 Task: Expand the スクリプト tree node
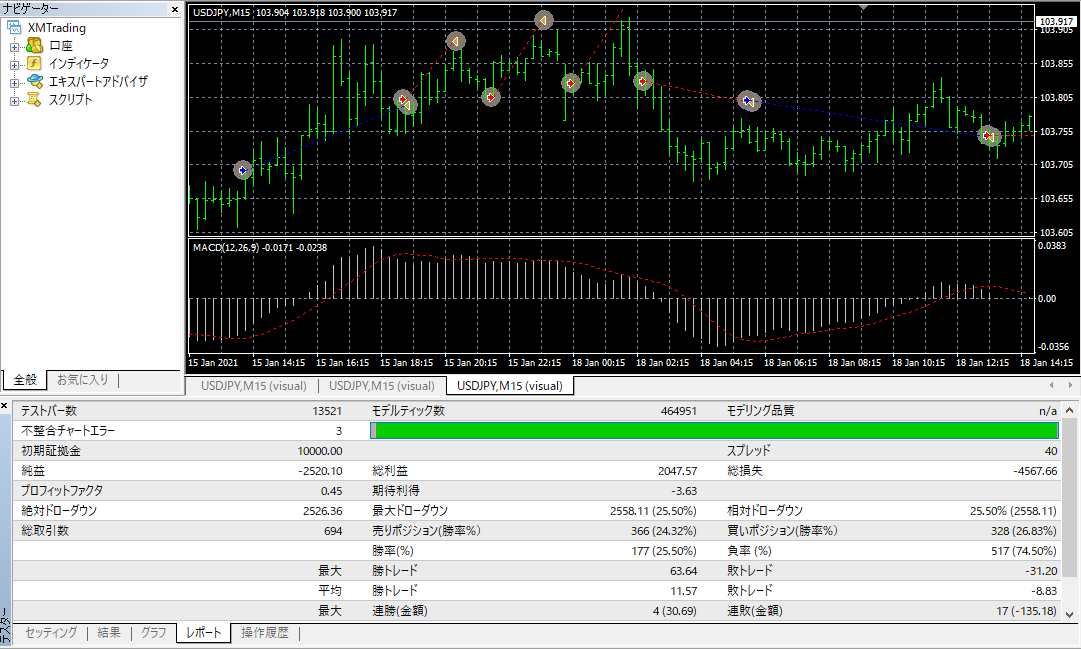[14, 101]
